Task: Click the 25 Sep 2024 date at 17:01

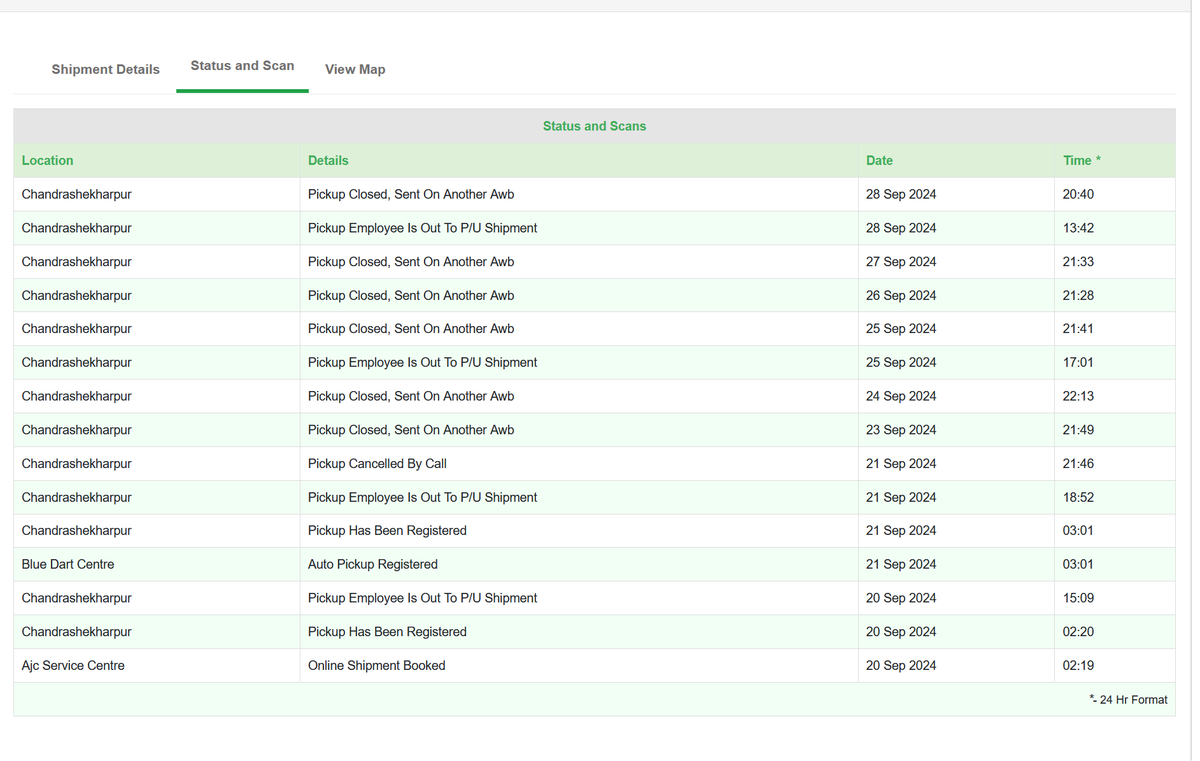Action: click(901, 362)
